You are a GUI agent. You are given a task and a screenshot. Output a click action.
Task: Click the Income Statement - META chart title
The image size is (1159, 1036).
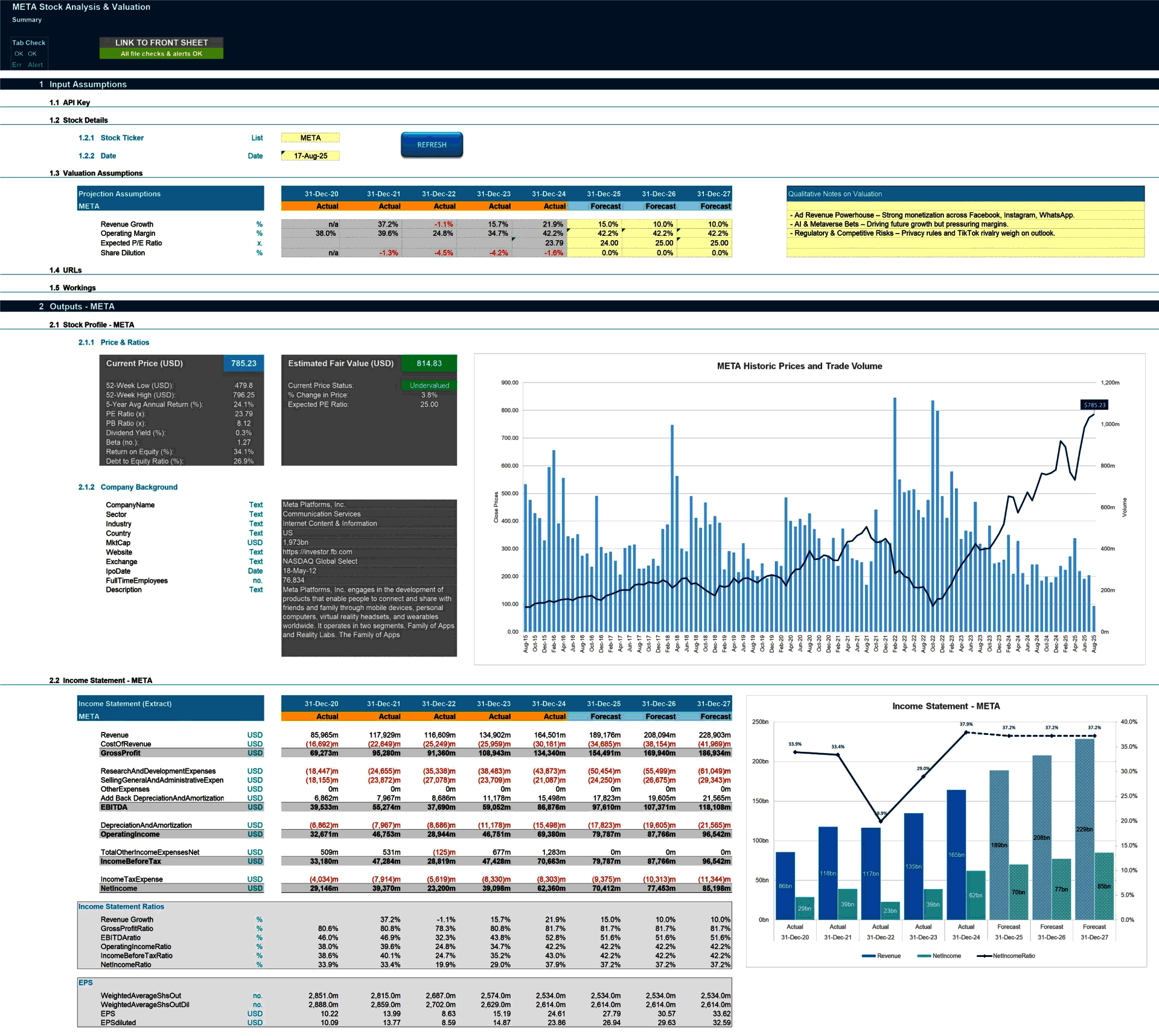[946, 706]
